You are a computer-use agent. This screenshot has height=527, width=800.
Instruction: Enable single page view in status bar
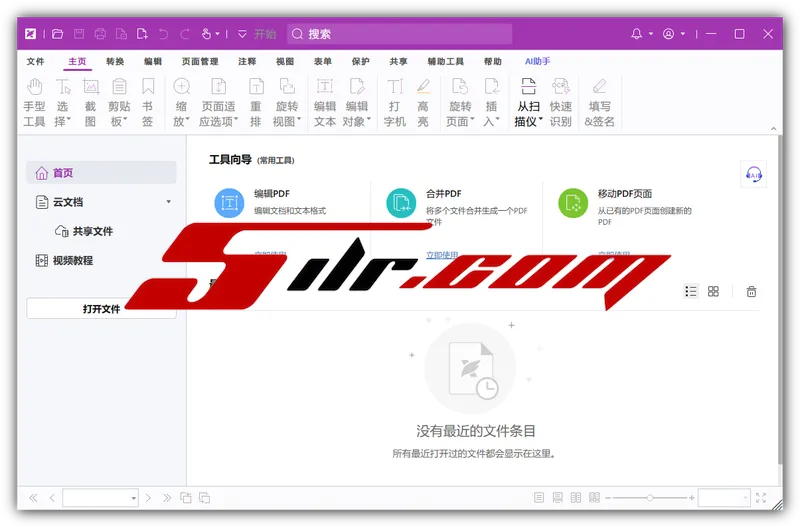coord(539,497)
